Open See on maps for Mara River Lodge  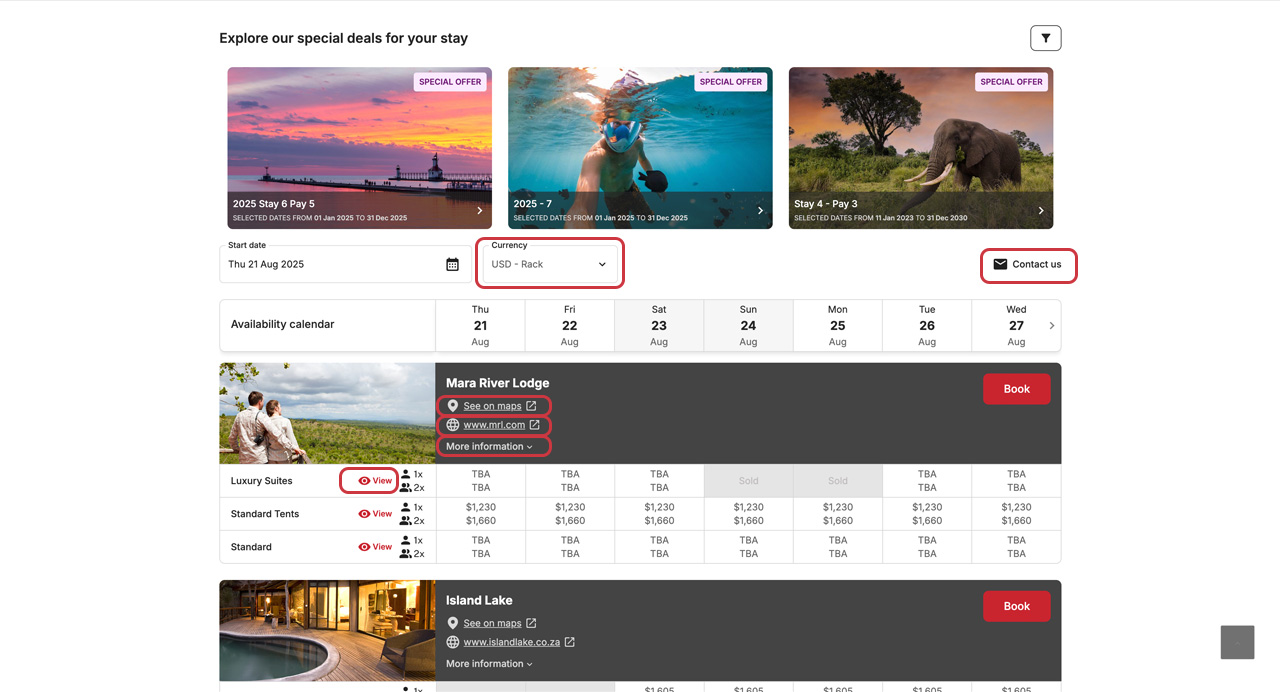[x=492, y=406]
